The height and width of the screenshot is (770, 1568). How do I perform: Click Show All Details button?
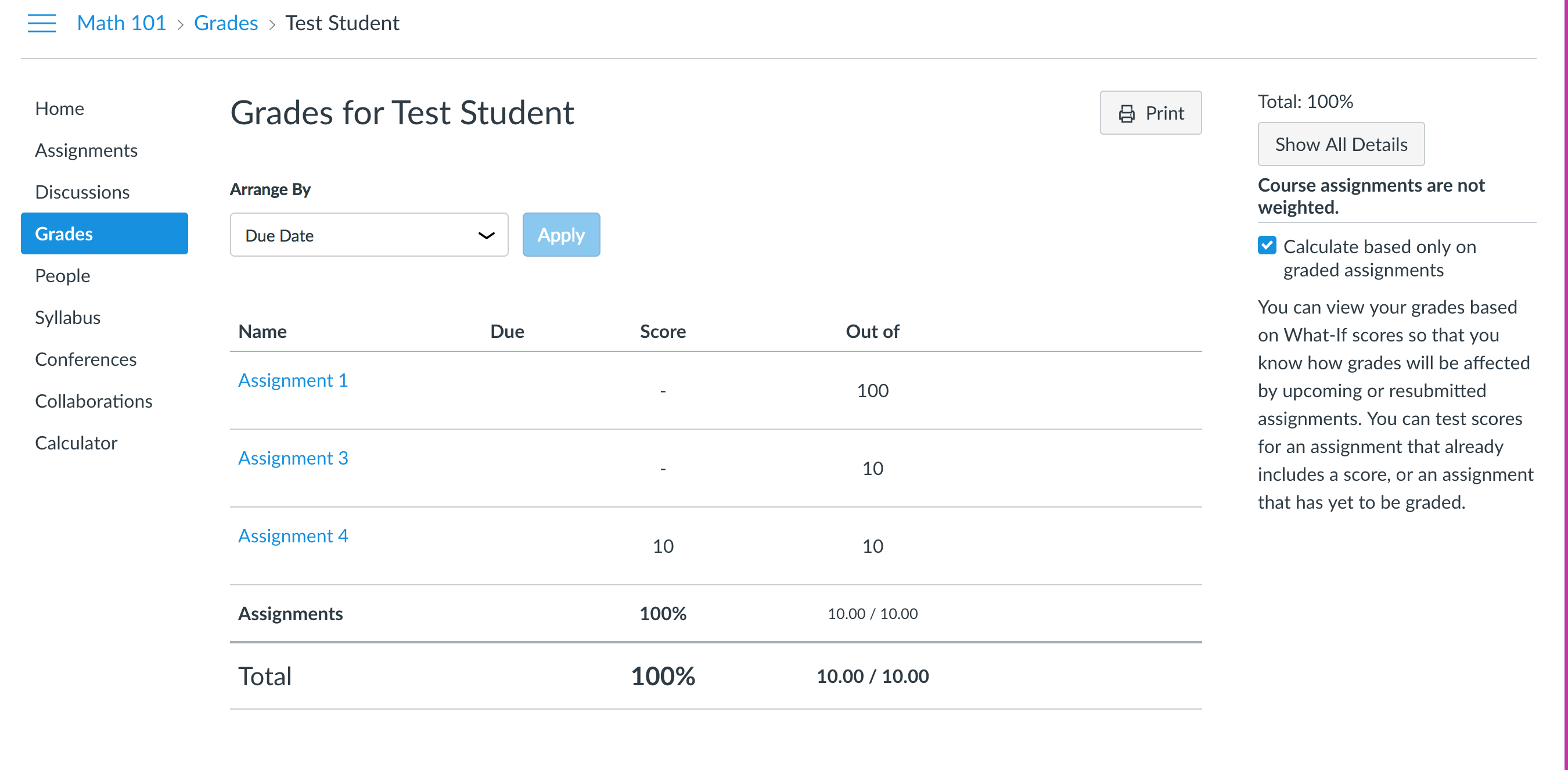coord(1340,144)
